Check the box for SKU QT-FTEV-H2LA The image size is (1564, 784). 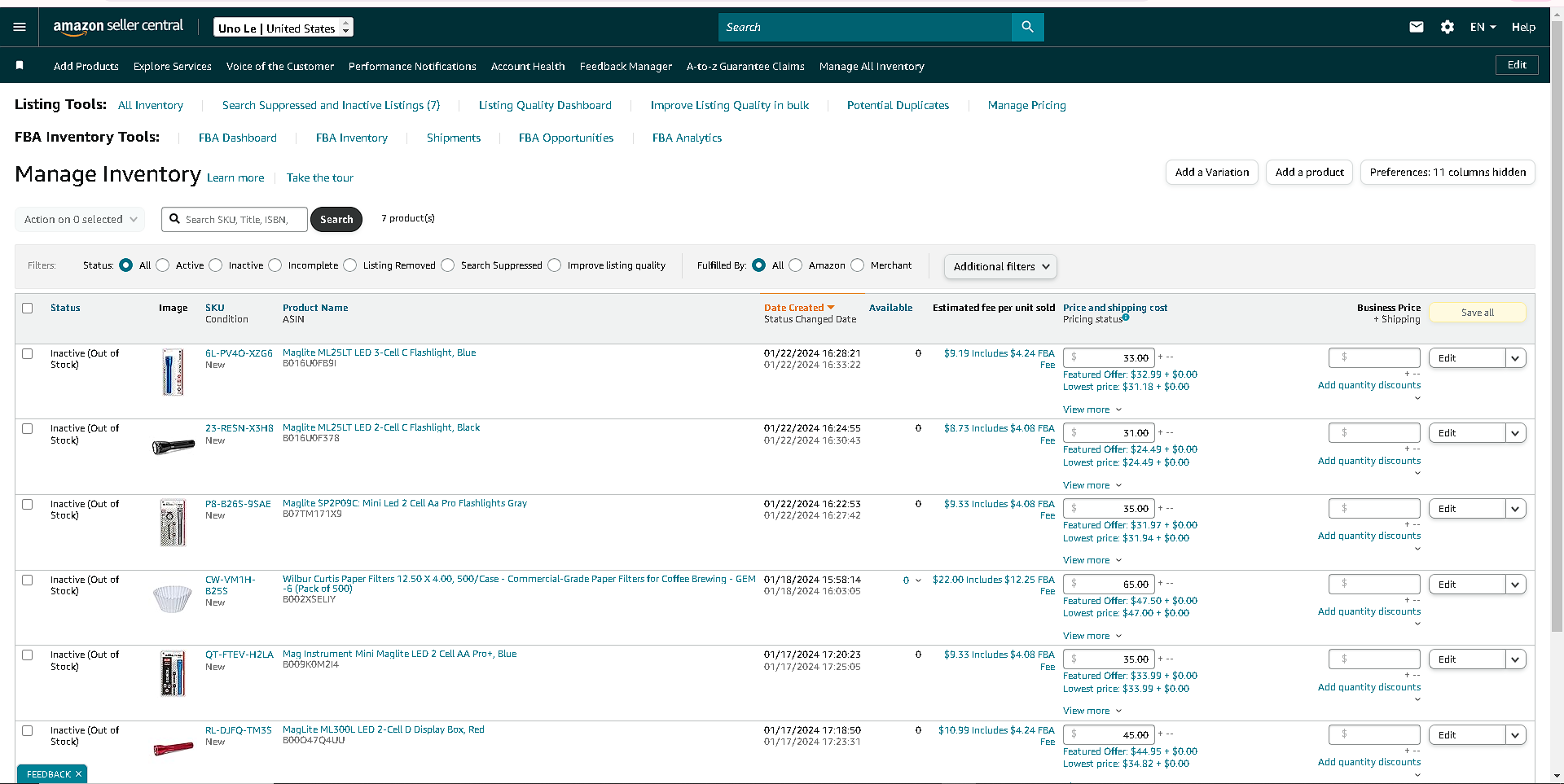(x=28, y=655)
